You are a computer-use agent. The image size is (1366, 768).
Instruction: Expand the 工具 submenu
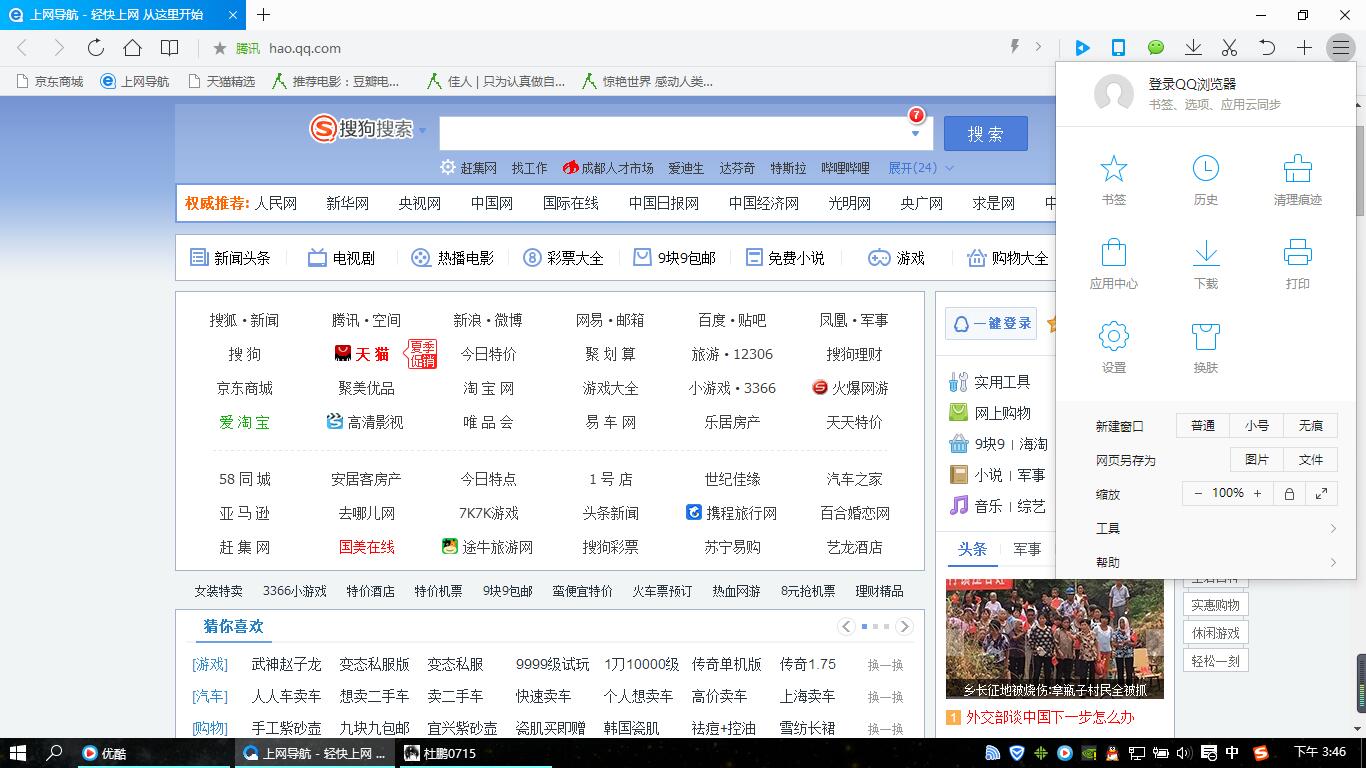(1216, 528)
